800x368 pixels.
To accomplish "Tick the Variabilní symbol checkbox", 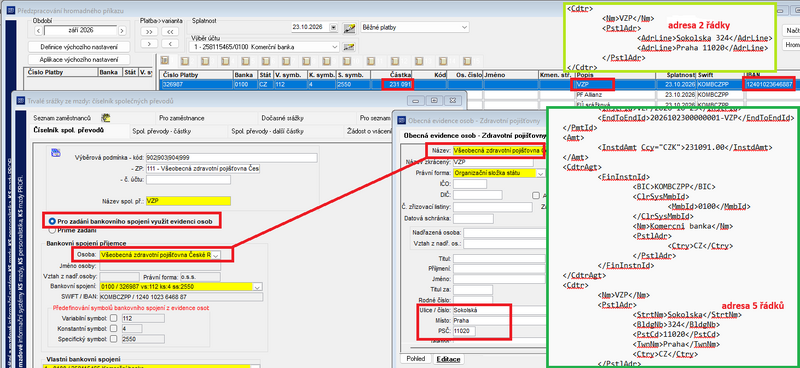I will click(x=114, y=318).
